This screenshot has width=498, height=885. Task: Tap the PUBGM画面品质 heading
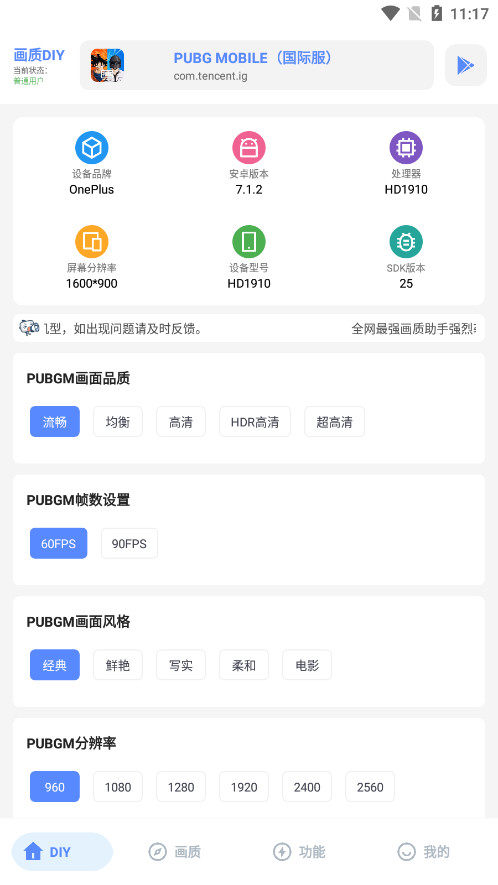[78, 378]
